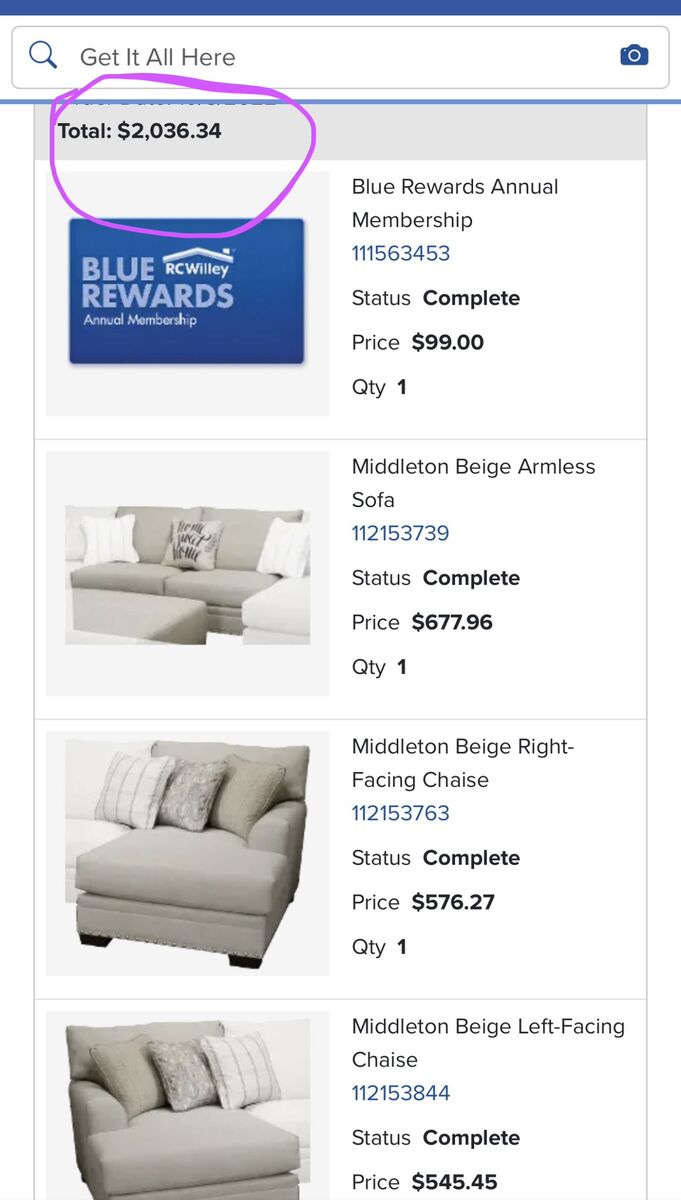
Task: Tap the $576.27 right chaise price
Action: coord(453,902)
